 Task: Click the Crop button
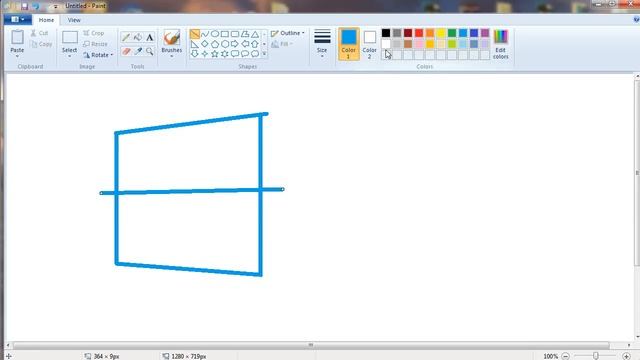pyautogui.click(x=93, y=33)
